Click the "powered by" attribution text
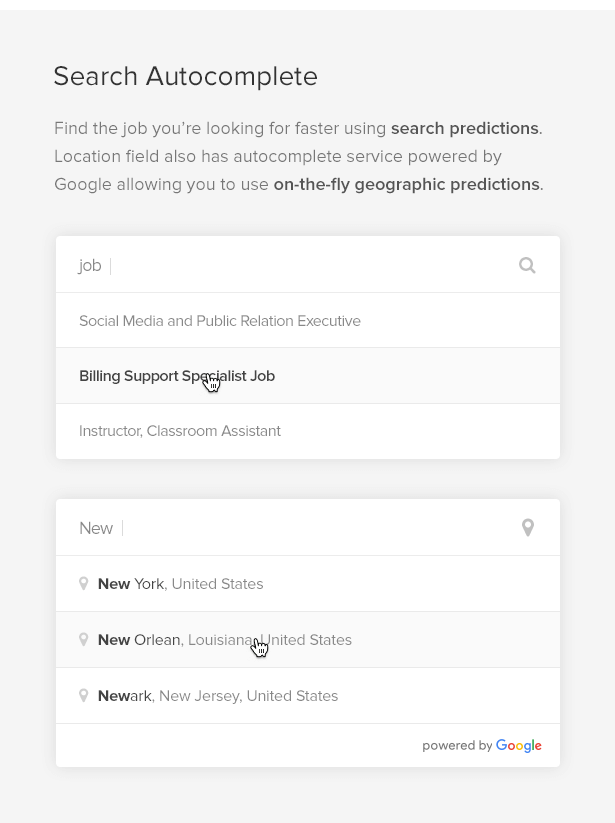This screenshot has height=823, width=615. pos(457,746)
